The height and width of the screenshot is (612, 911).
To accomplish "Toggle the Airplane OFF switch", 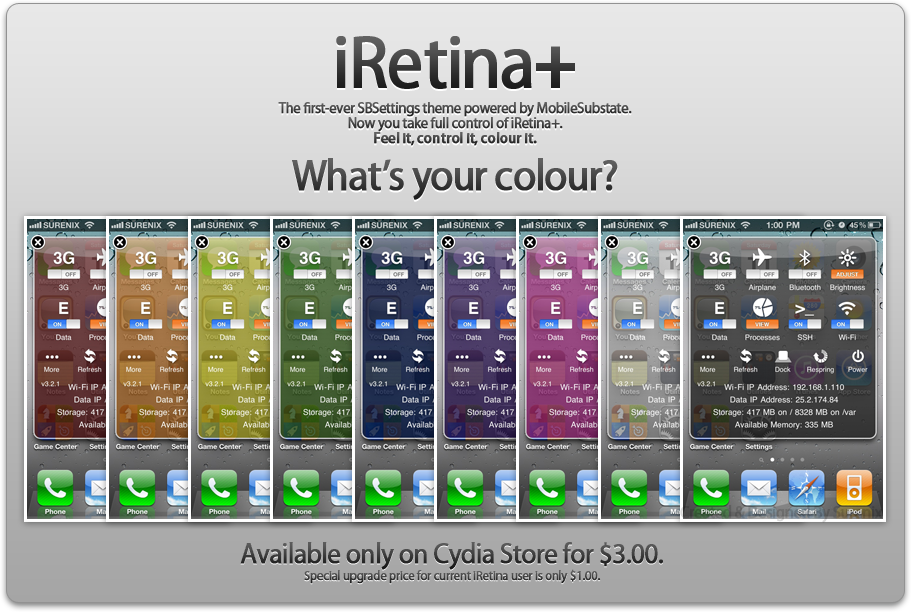I will tap(762, 274).
